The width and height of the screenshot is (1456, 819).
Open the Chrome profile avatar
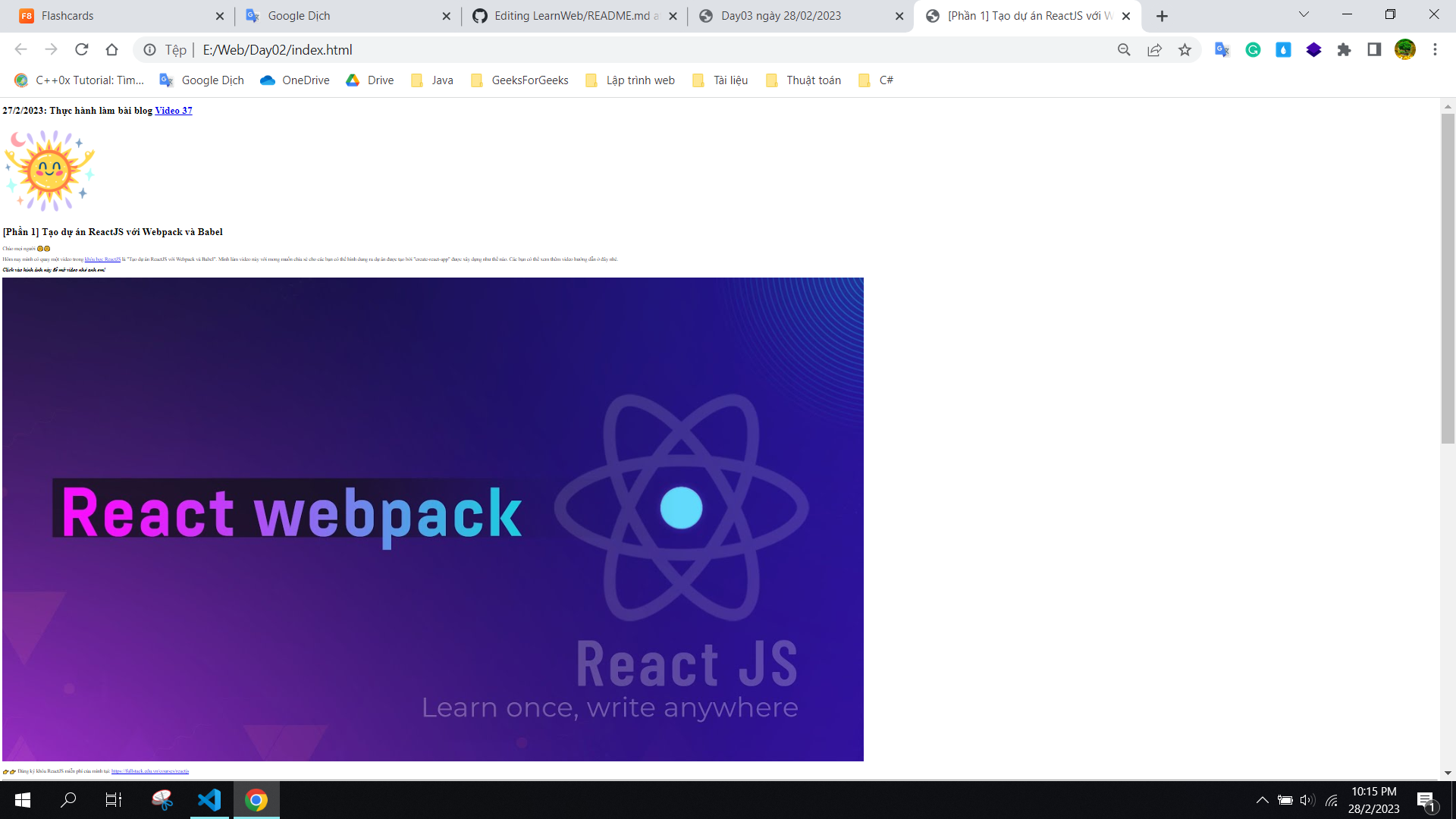(1405, 49)
